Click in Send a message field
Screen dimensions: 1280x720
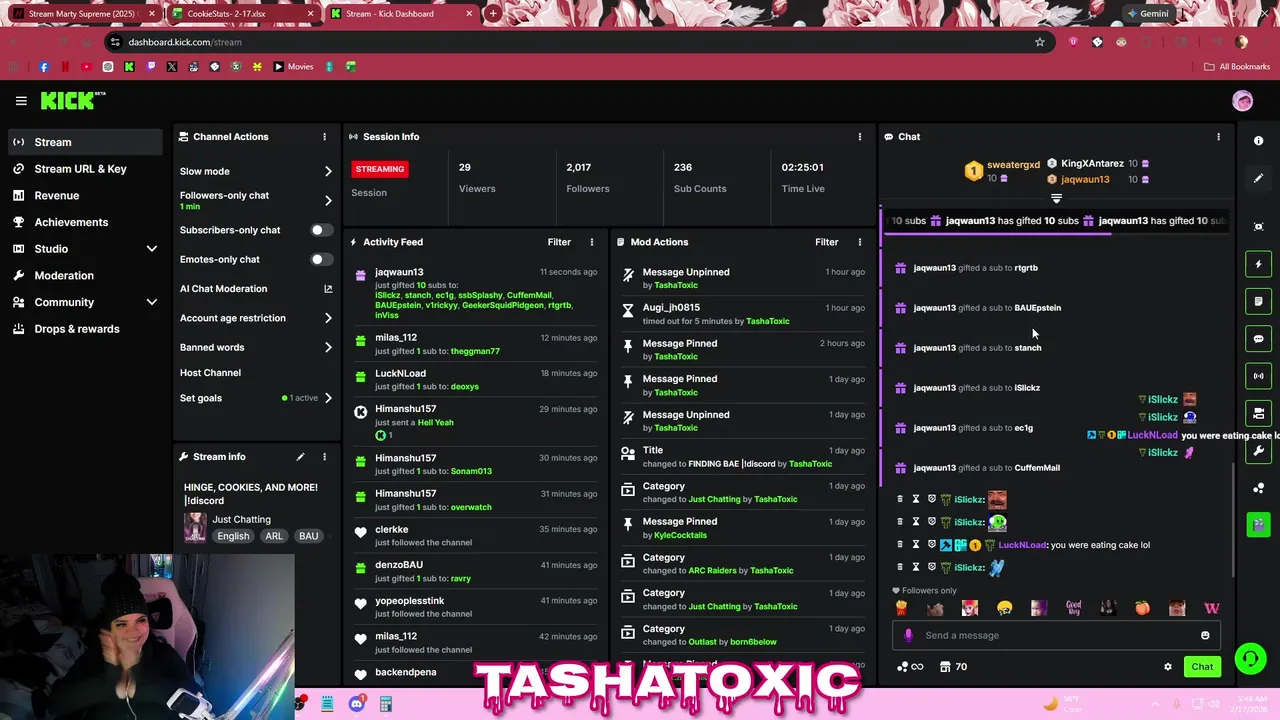pyautogui.click(x=1055, y=635)
